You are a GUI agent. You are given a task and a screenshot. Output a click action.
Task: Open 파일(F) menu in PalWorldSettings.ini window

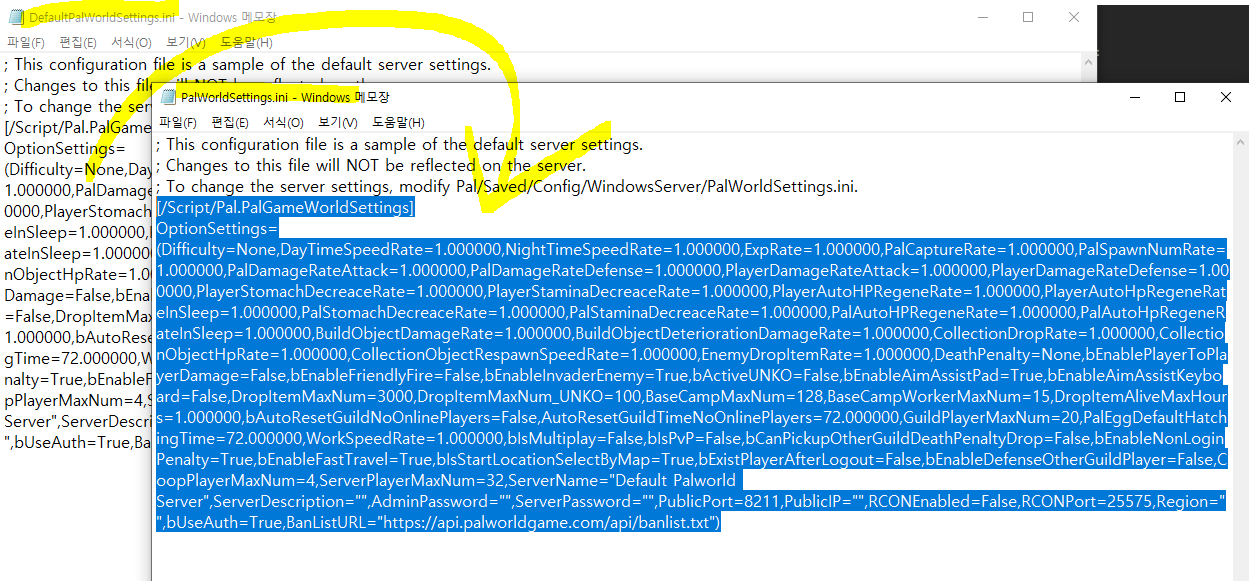(178, 122)
